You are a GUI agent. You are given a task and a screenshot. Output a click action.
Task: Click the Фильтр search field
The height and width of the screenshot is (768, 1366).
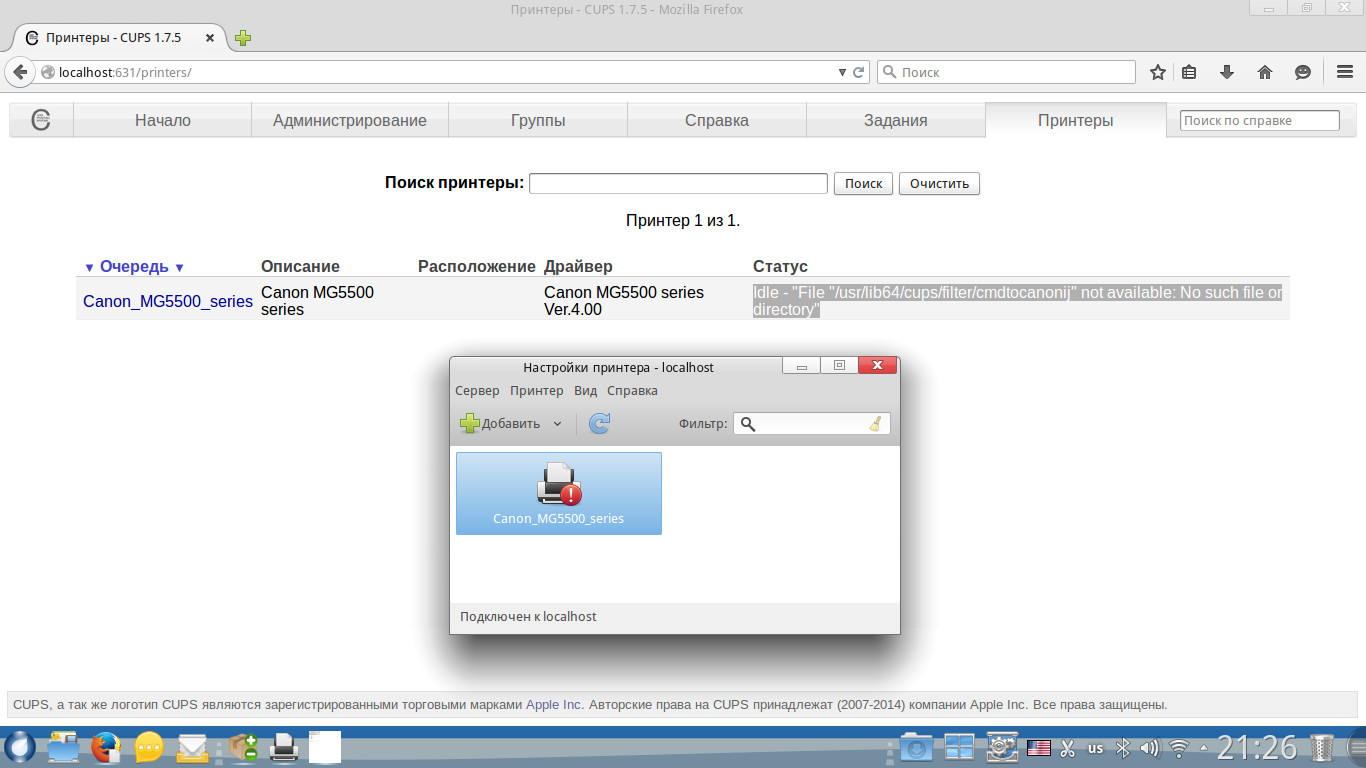tap(811, 424)
